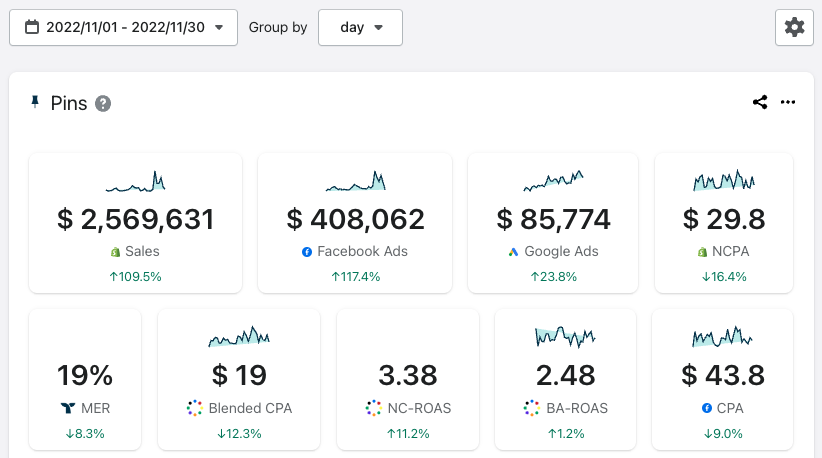Image resolution: width=822 pixels, height=458 pixels.
Task: Click the 23.8% Google Ads change indicator
Action: [x=553, y=277]
